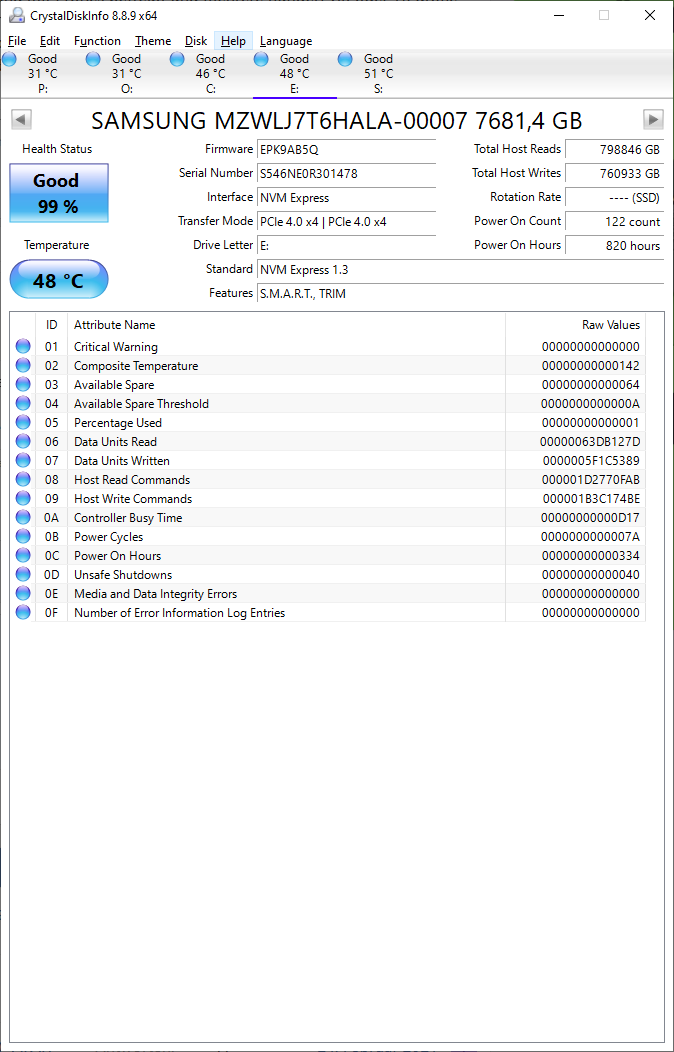The width and height of the screenshot is (674, 1052).
Task: Click the 48 °C temperature button
Action: tap(59, 279)
